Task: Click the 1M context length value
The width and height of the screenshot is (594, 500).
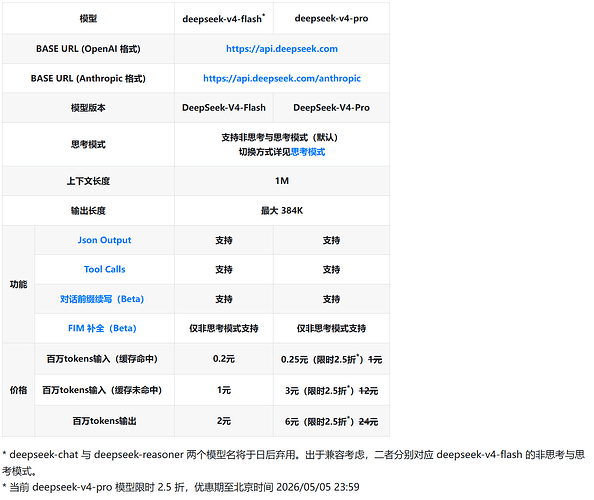Action: coord(282,181)
